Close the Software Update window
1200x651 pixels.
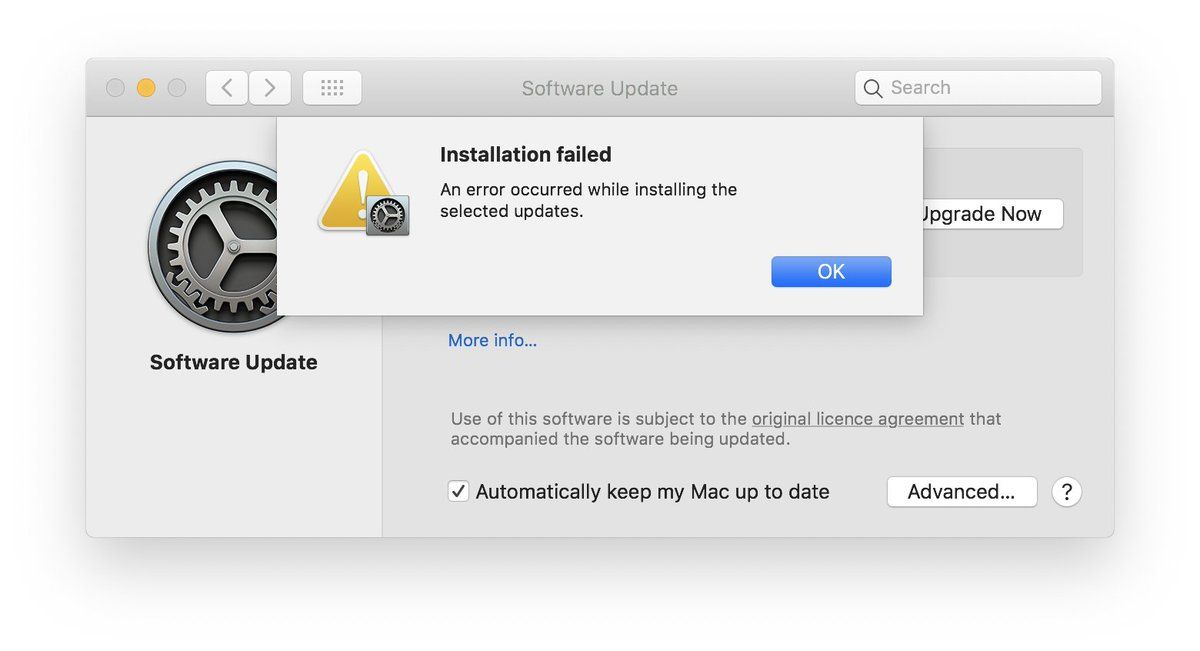tap(115, 88)
